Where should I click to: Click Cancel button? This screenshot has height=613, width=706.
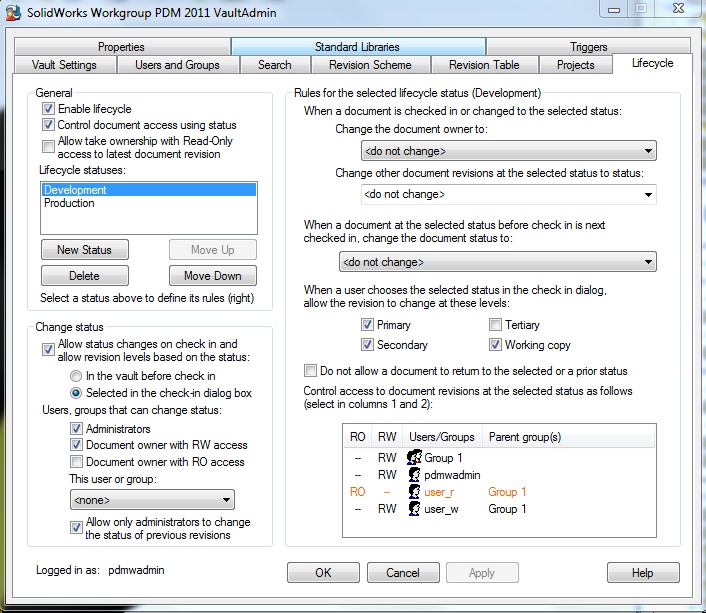403,572
